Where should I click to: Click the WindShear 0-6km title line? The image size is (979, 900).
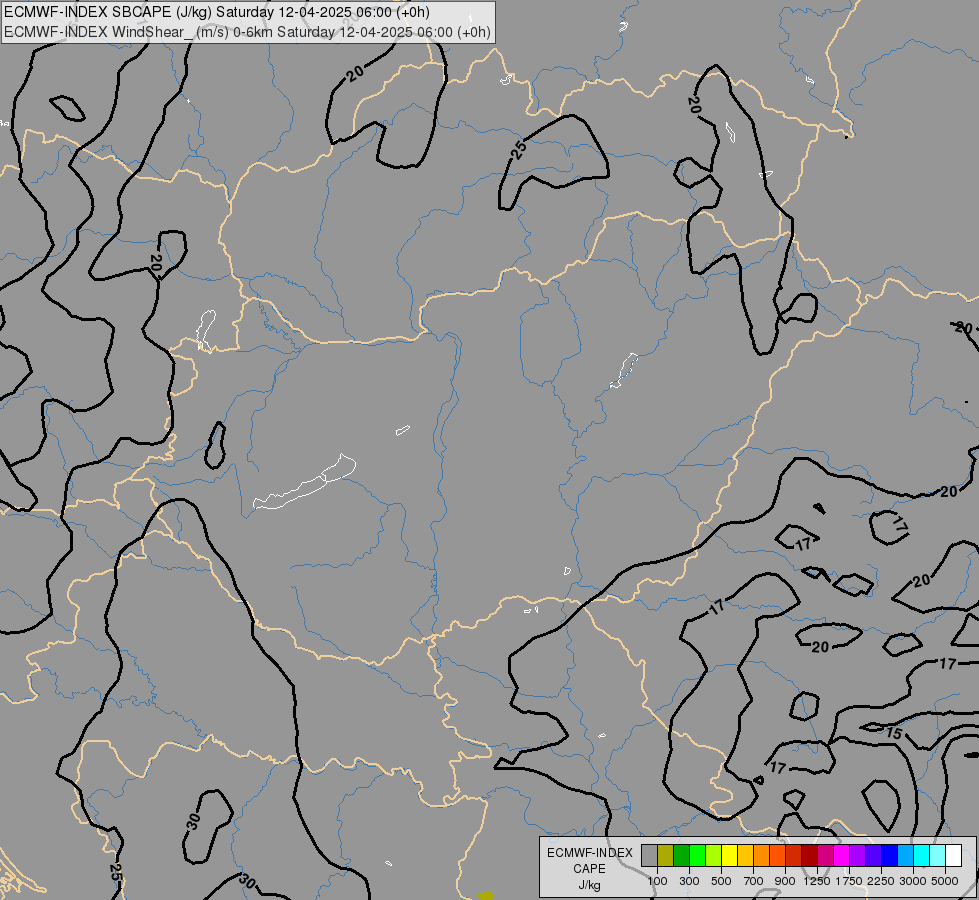tap(247, 32)
